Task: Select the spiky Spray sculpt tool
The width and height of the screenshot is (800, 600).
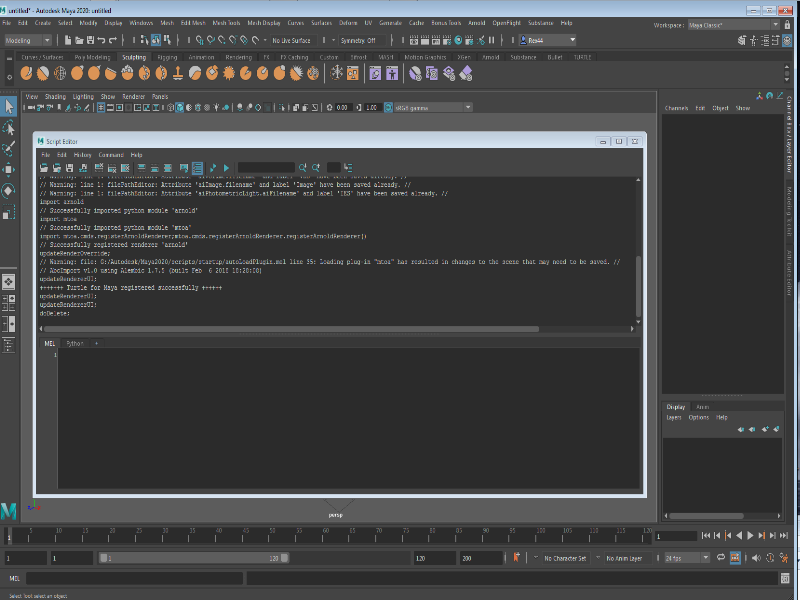Action: point(229,73)
